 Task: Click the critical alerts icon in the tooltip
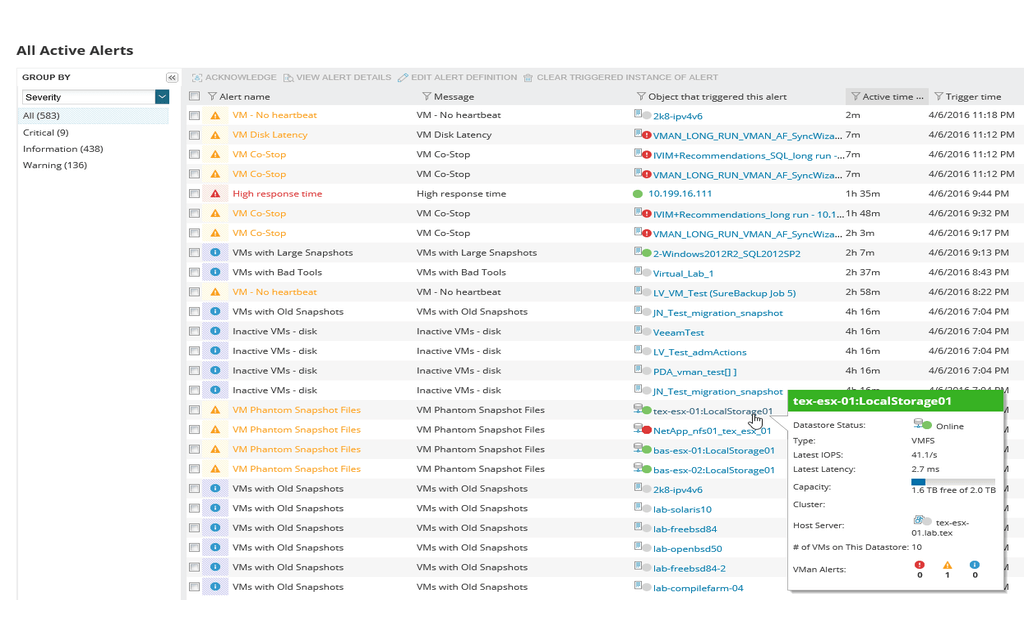coord(919,566)
